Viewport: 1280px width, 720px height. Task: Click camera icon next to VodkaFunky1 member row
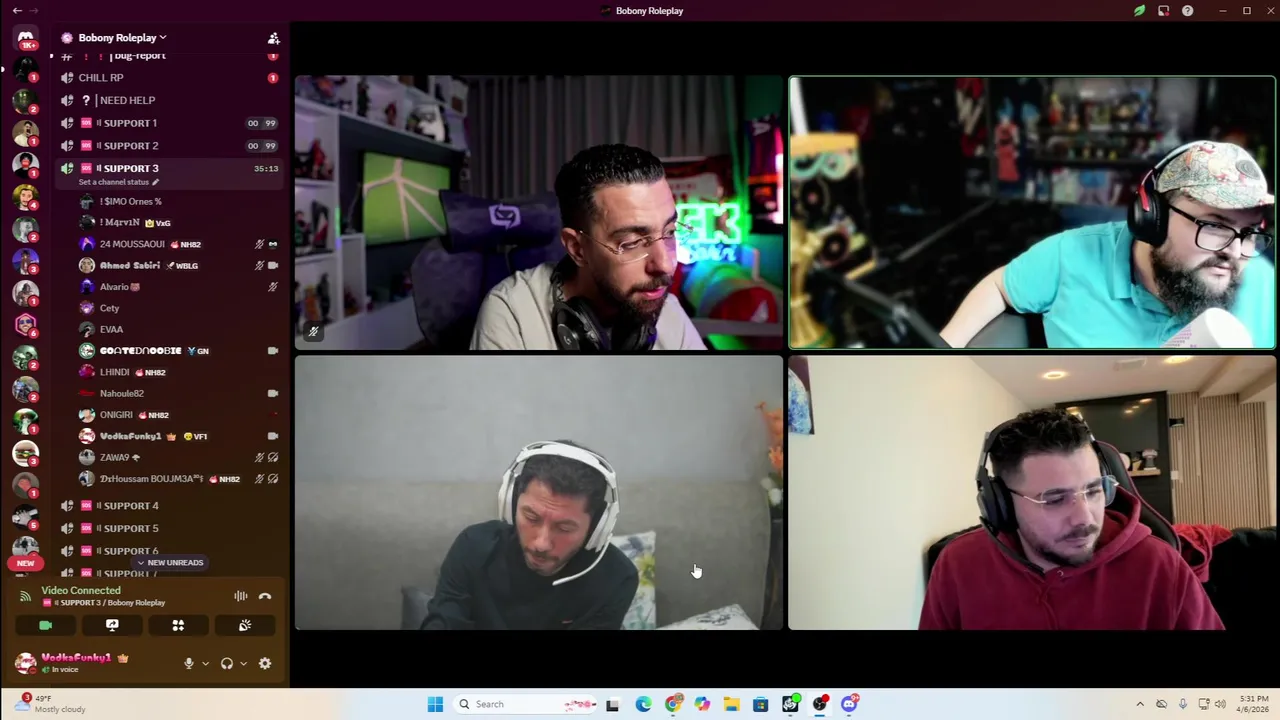273,436
